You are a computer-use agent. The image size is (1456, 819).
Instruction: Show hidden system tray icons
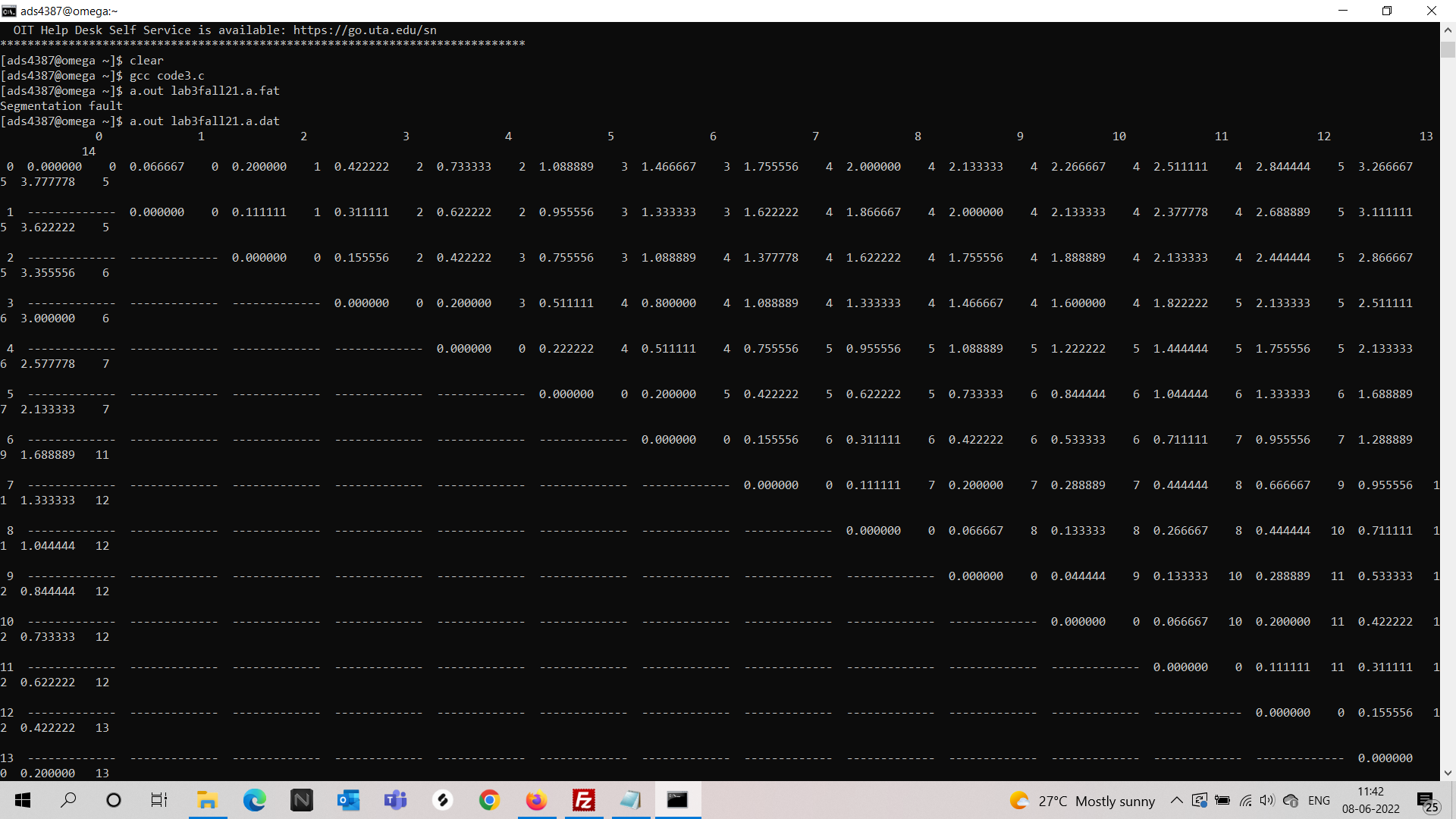(1176, 800)
